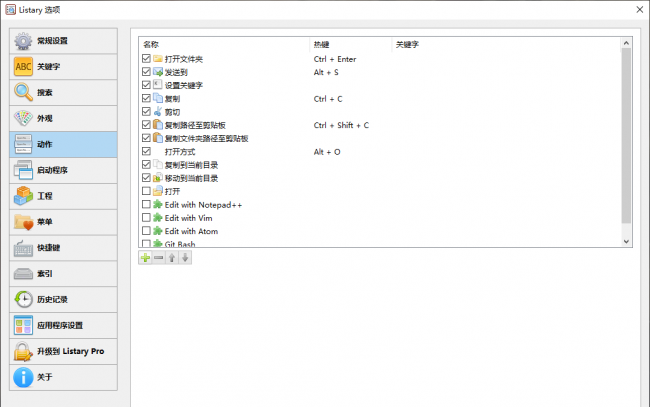This screenshot has height=407, width=650.
Task: Open the 工程 projects section
Action: click(63, 196)
